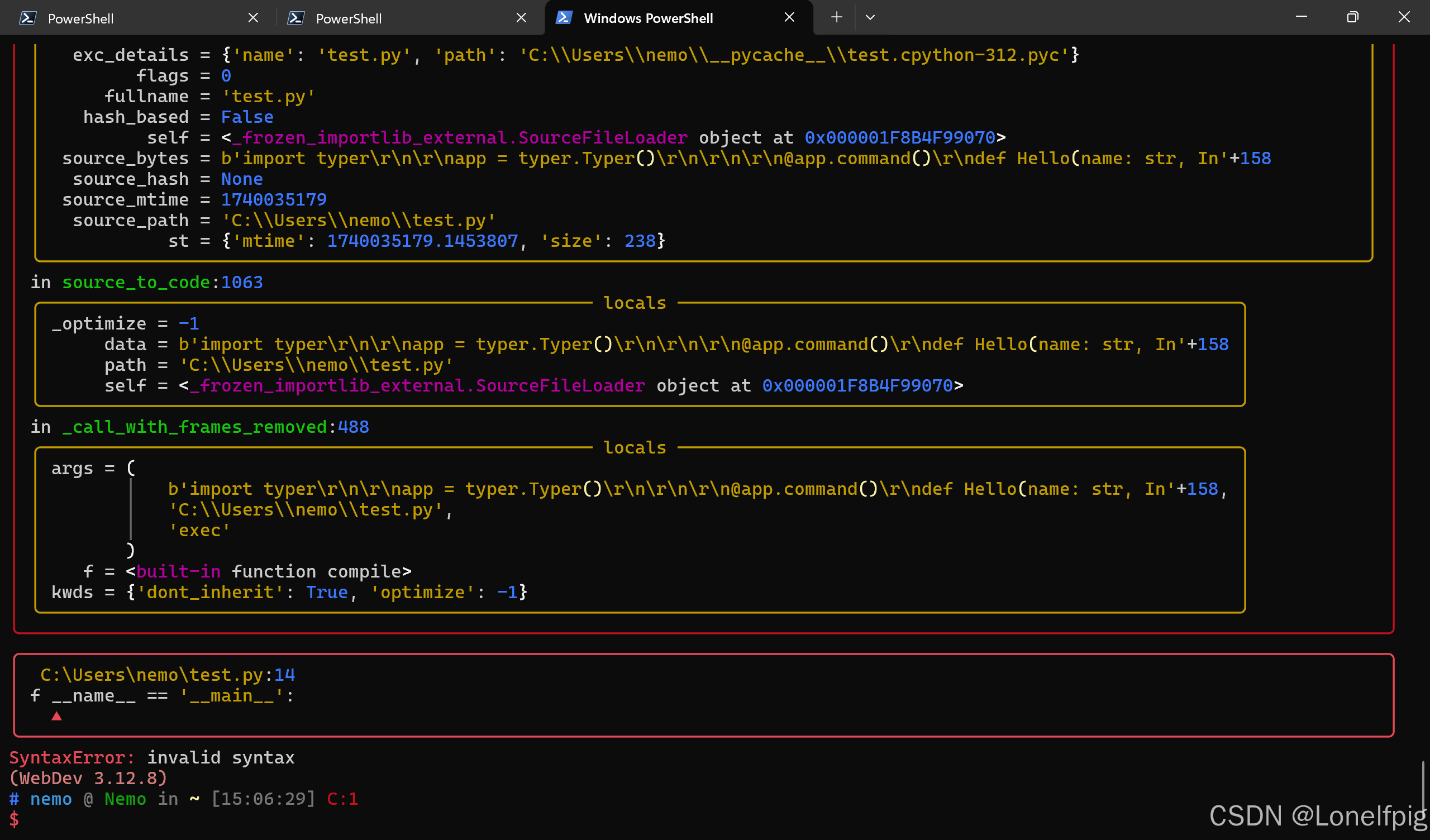Click the terminal scrollbar thumb
The image size is (1430, 840).
tap(1423, 786)
